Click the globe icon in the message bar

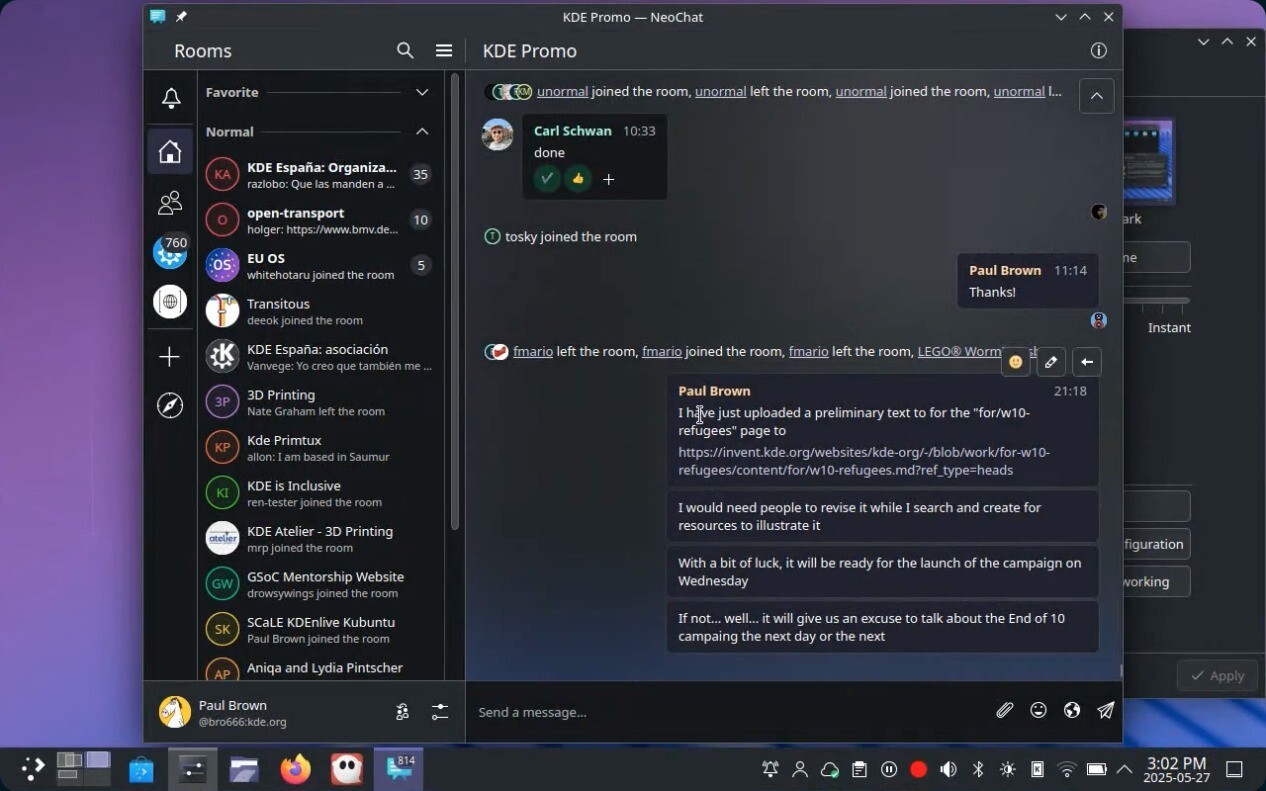click(1072, 710)
